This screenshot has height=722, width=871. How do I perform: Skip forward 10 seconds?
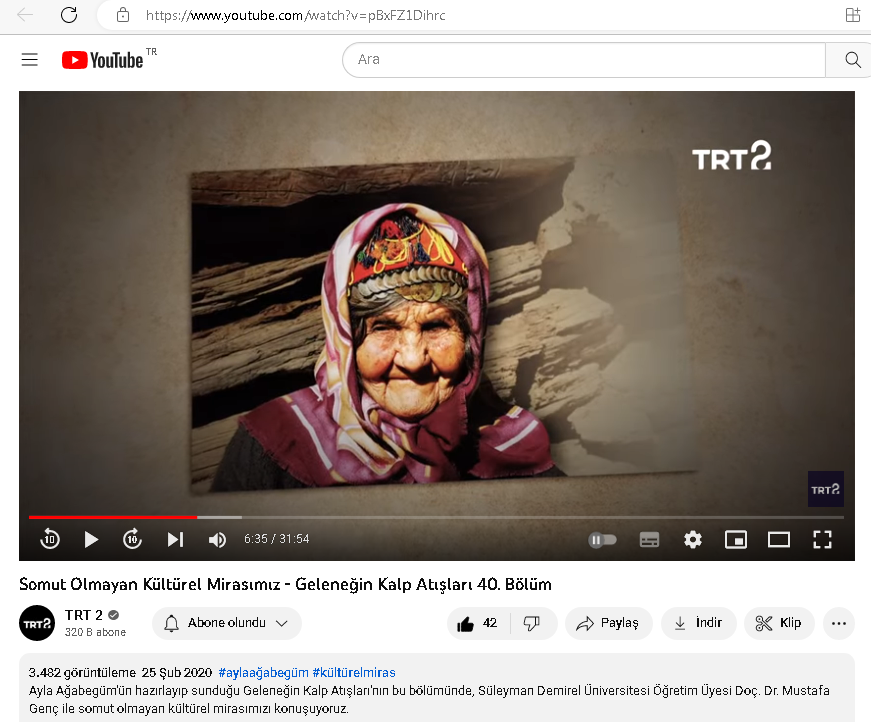point(132,540)
